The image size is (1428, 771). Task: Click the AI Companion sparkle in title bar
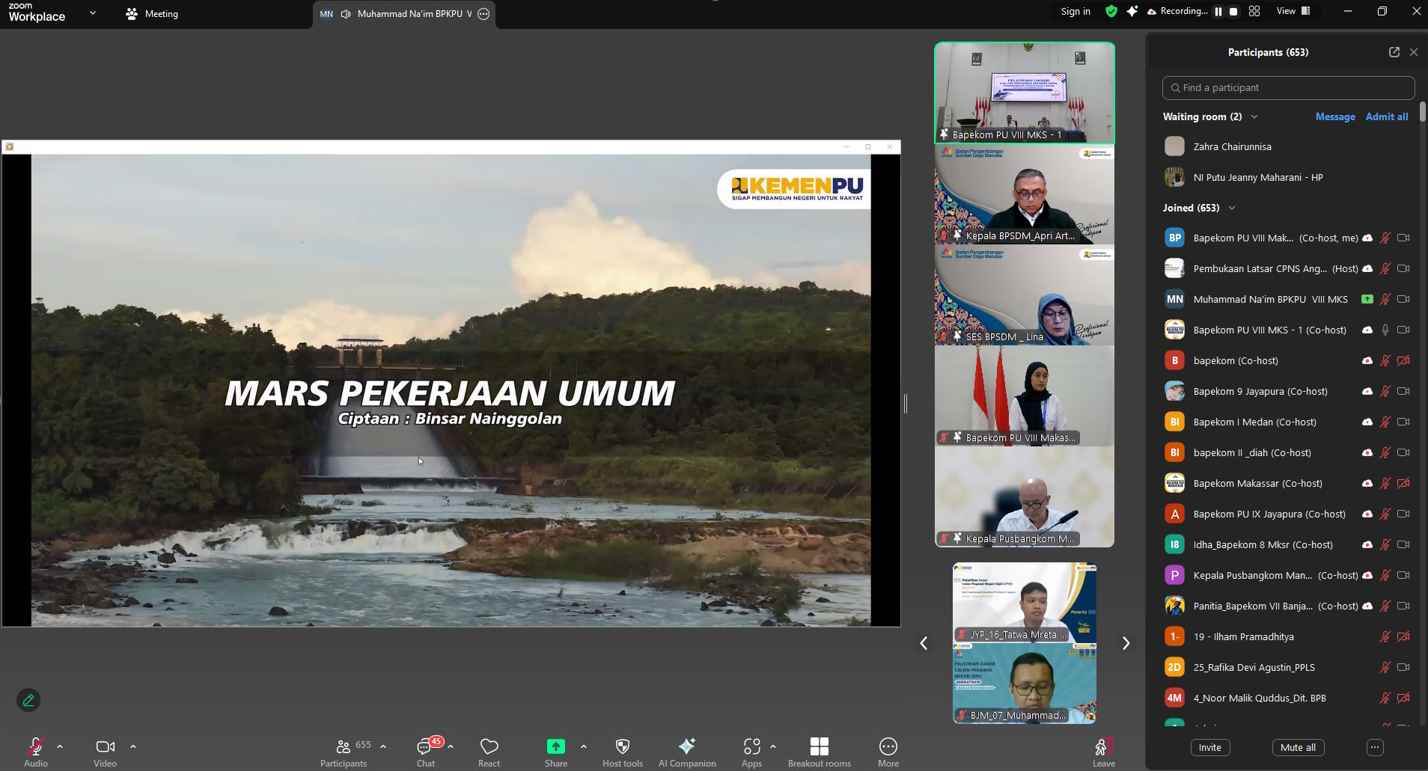tap(1132, 11)
